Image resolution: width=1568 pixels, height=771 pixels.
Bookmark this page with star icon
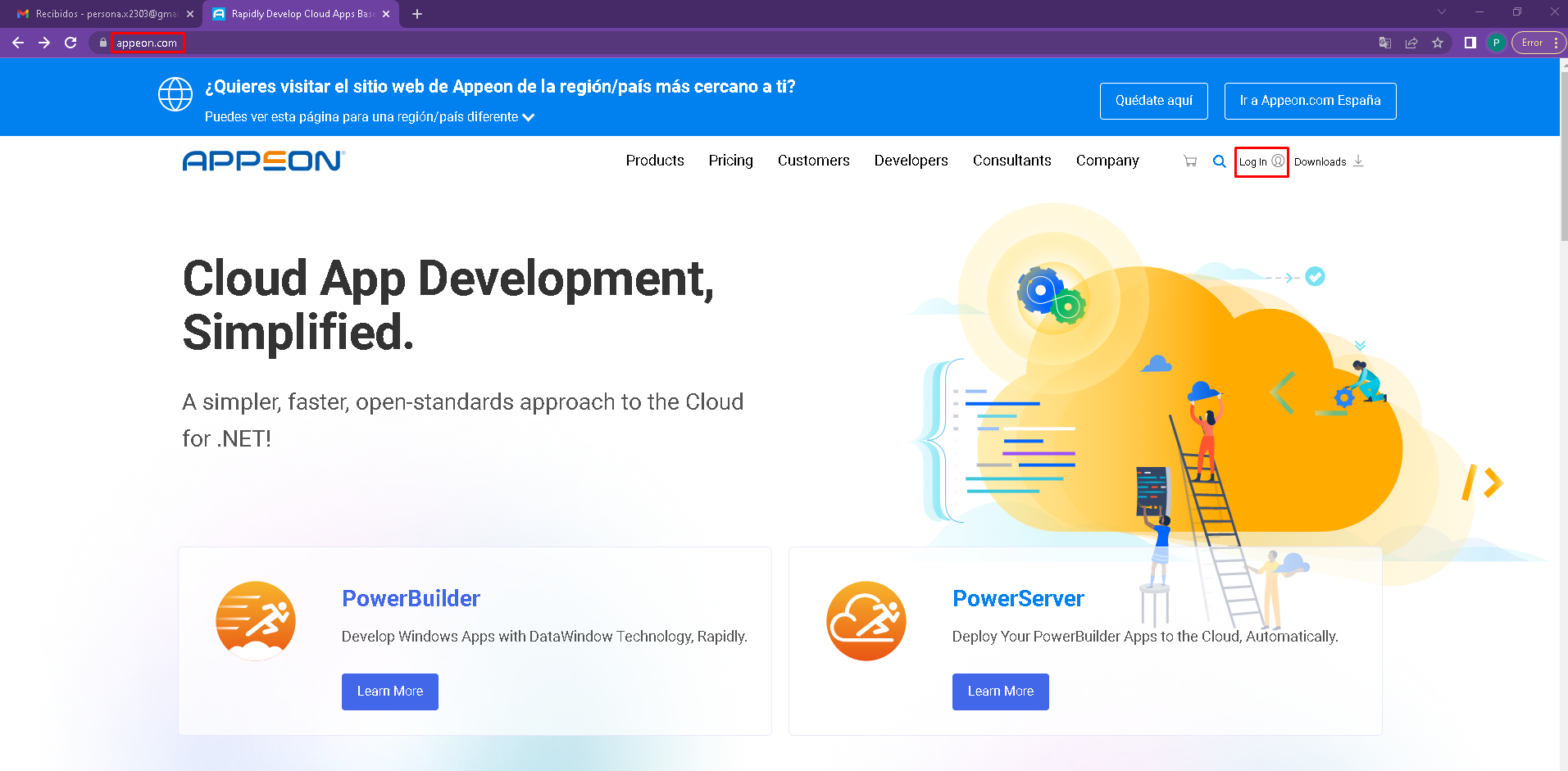pos(1438,43)
